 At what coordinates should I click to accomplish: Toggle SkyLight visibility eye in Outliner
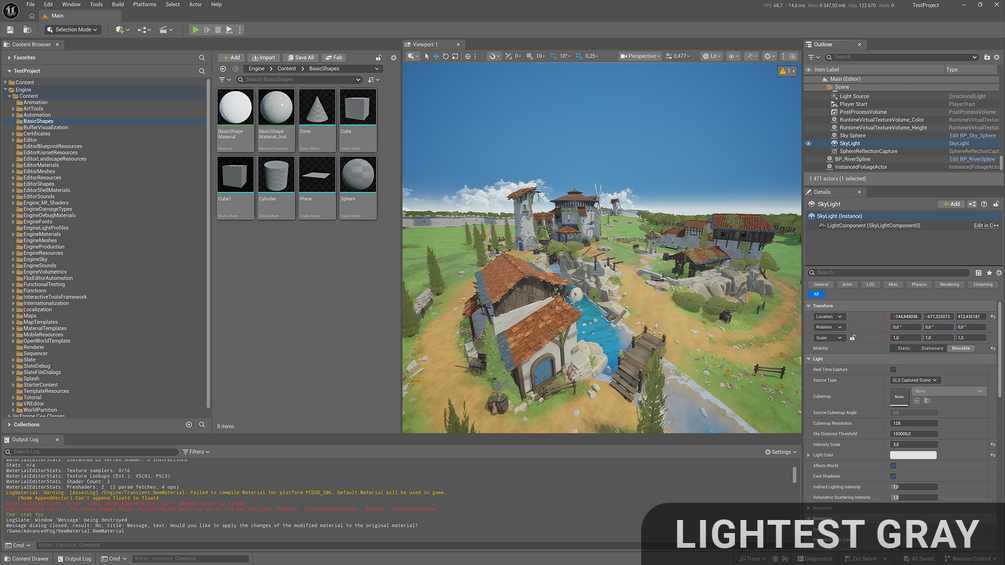(808, 143)
